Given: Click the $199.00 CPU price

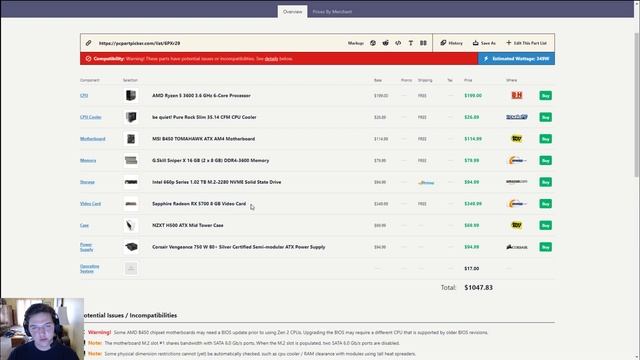Looking at the screenshot, I should tap(473, 96).
